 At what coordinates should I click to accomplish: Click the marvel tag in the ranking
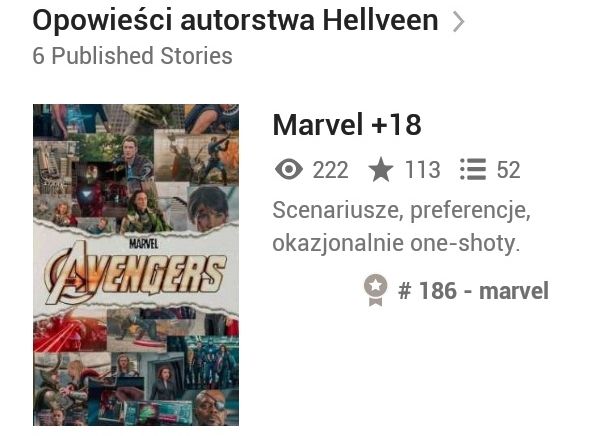(x=514, y=291)
